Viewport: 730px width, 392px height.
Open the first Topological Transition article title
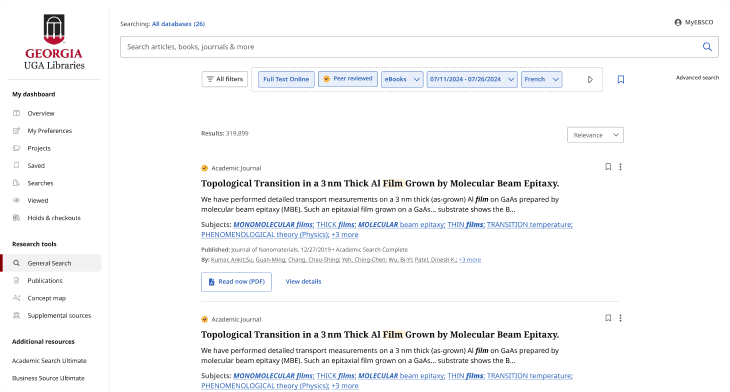(380, 183)
